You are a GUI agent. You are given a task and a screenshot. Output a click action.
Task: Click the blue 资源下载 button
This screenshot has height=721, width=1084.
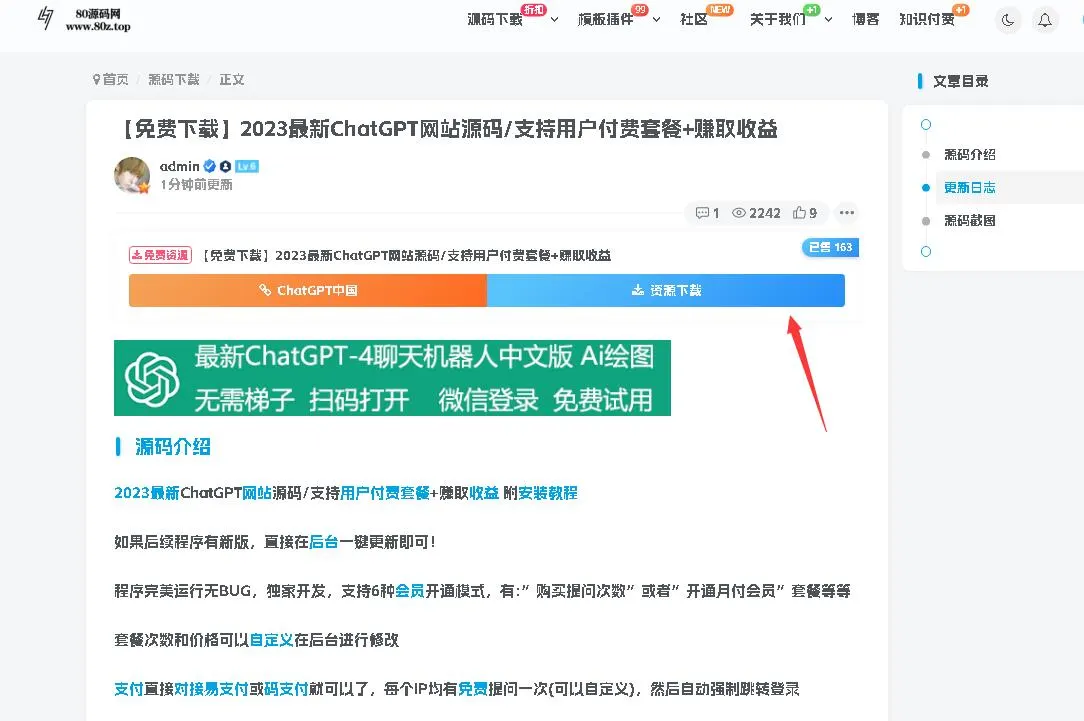[x=666, y=290]
